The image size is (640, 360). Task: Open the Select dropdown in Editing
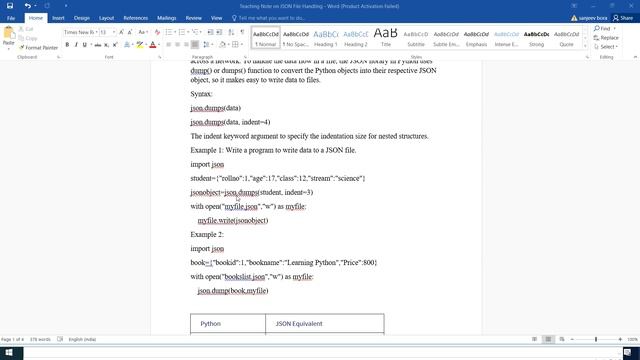[606, 47]
